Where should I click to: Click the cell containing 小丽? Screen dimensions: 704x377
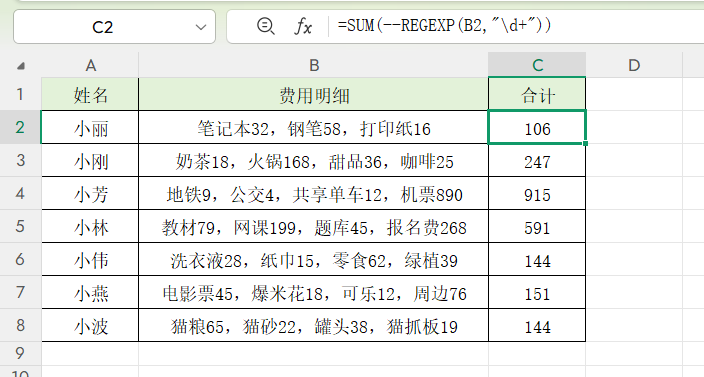[x=90, y=127]
